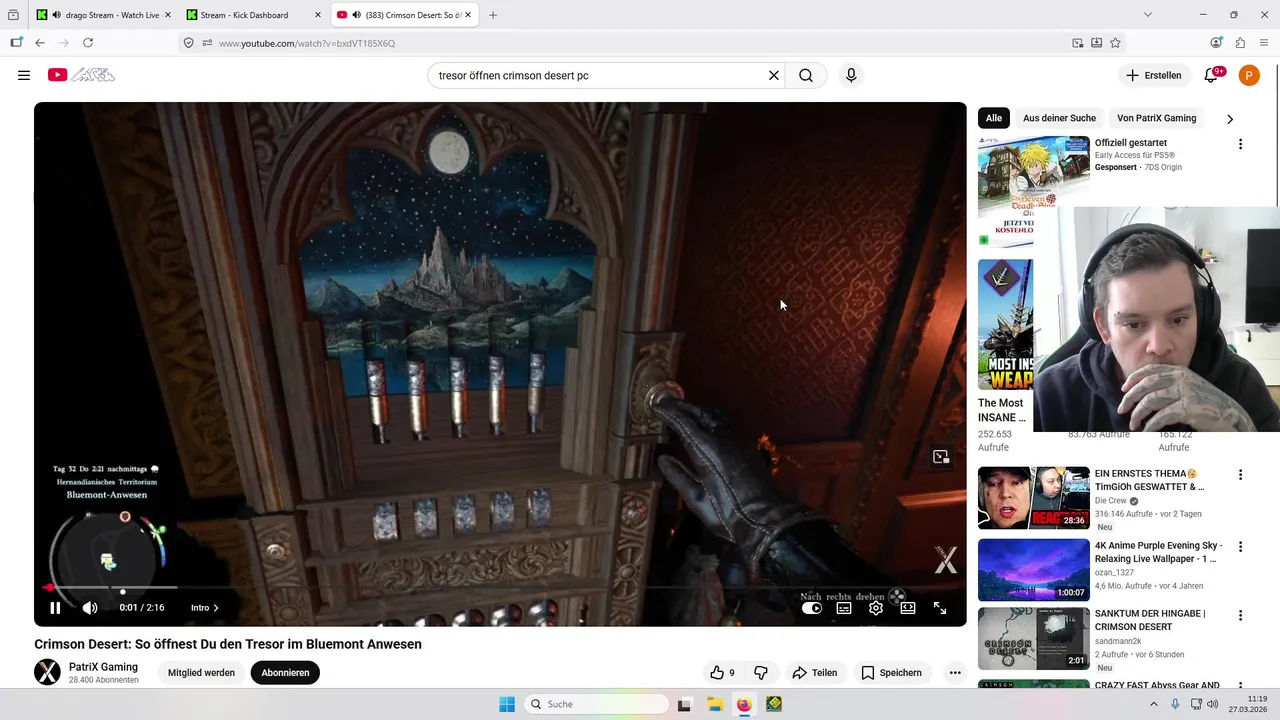This screenshot has width=1280, height=720.
Task: Mute the Crimson Desert tab audio icon
Action: (x=356, y=15)
